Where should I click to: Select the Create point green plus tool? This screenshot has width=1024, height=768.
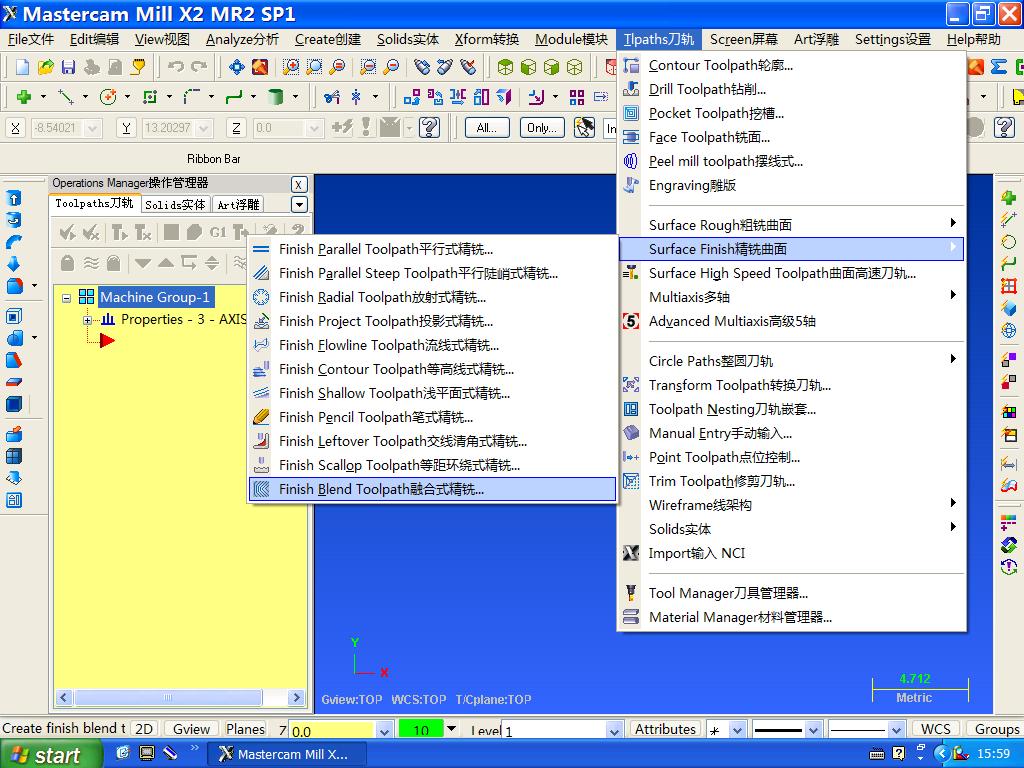point(24,97)
